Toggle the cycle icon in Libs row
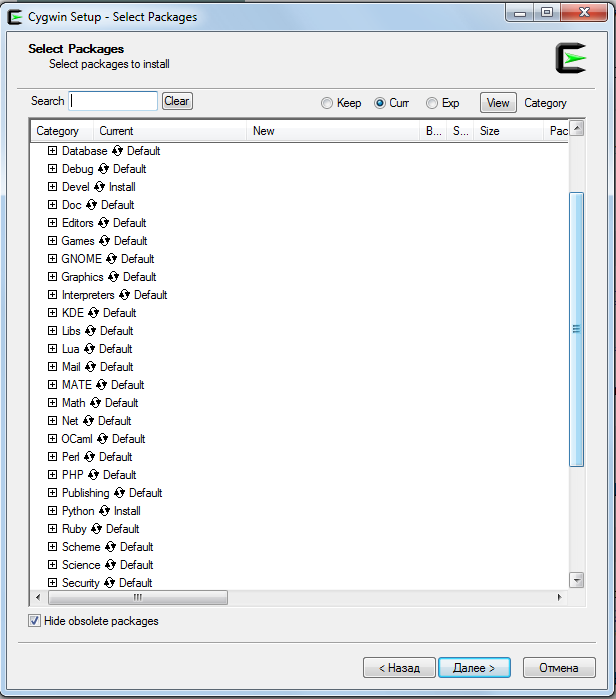 tap(90, 331)
